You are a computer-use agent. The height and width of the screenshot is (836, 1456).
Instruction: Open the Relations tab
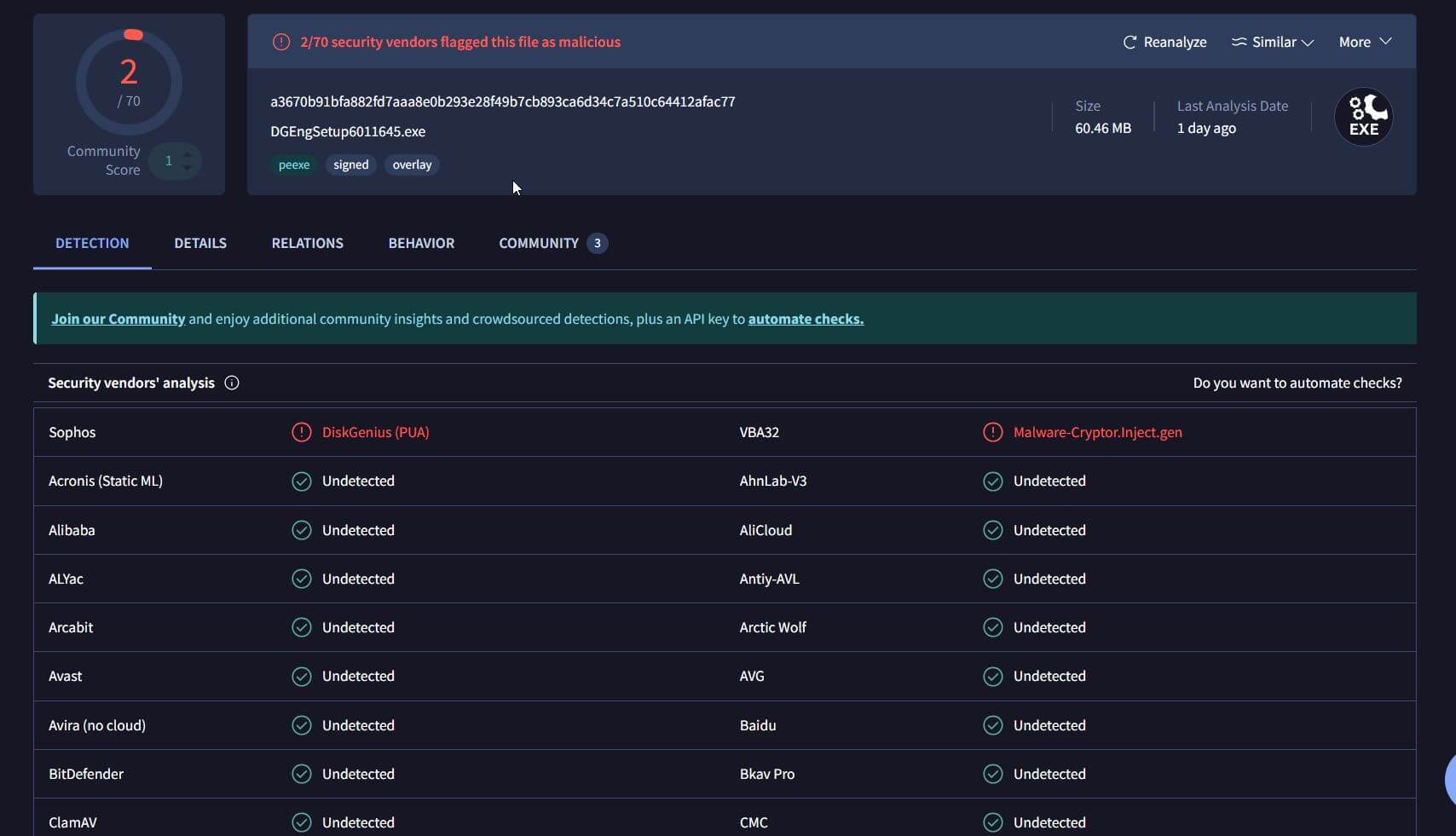[x=307, y=244]
